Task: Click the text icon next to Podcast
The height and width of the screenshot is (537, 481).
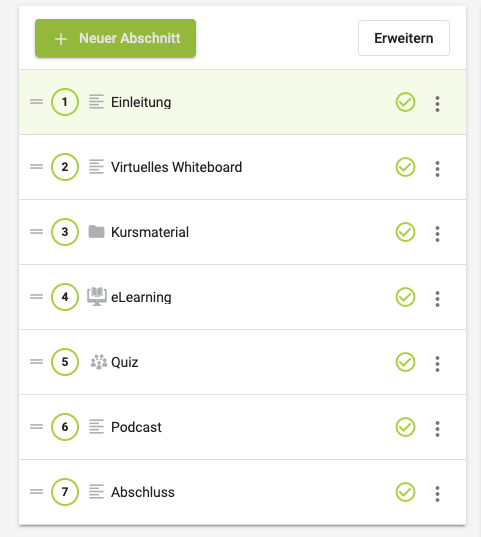Action: [96, 427]
